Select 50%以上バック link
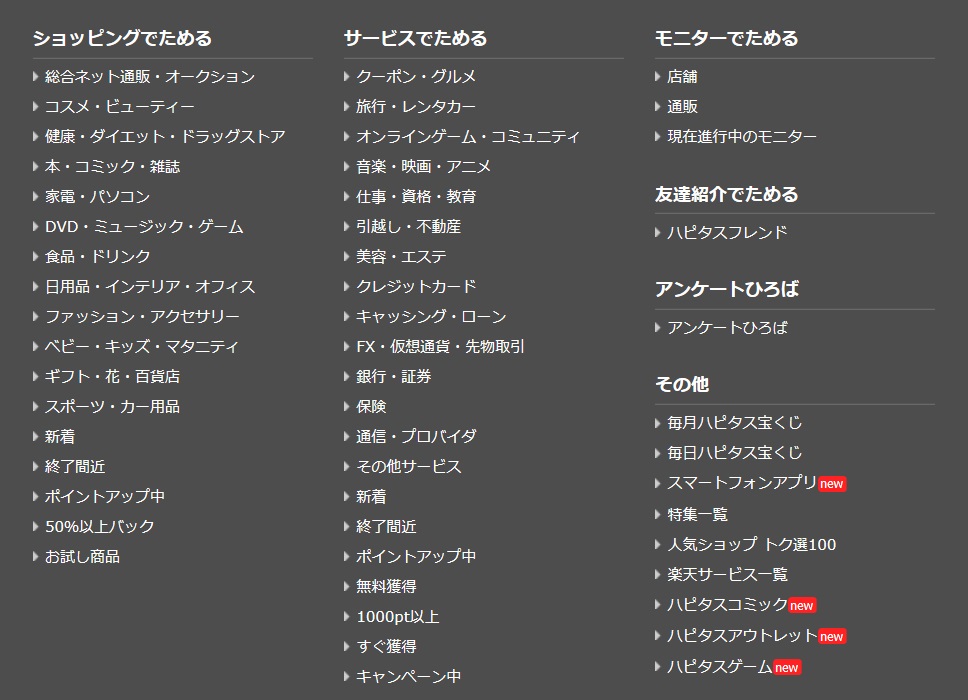Viewport: 968px width, 700px height. (99, 527)
